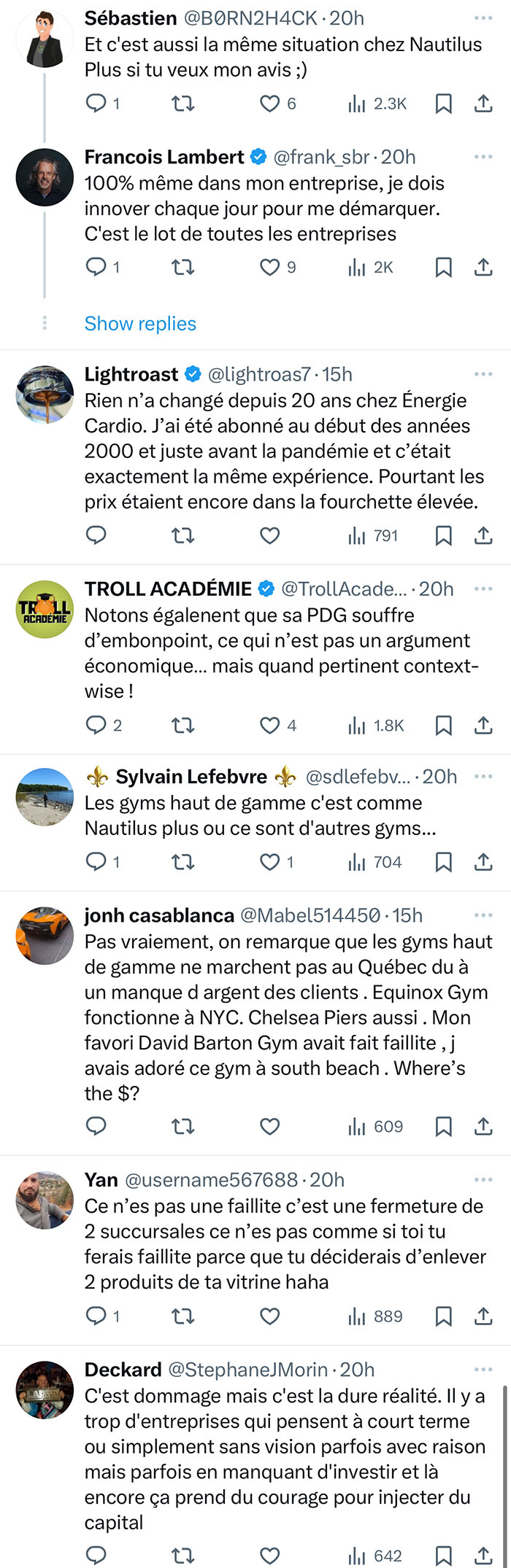Retweet Deckard's tweet about dure réalité
The image size is (511, 1568).
pos(182,1556)
